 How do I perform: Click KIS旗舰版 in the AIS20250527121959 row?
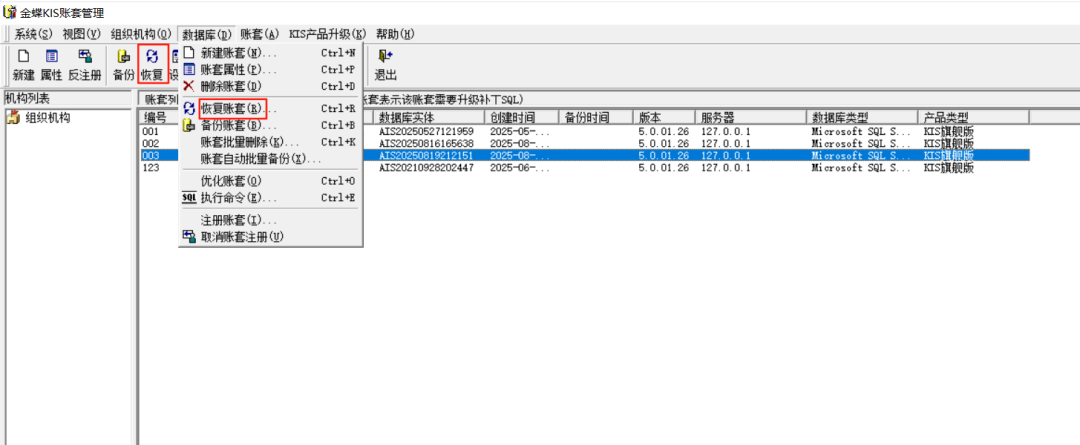click(x=948, y=131)
